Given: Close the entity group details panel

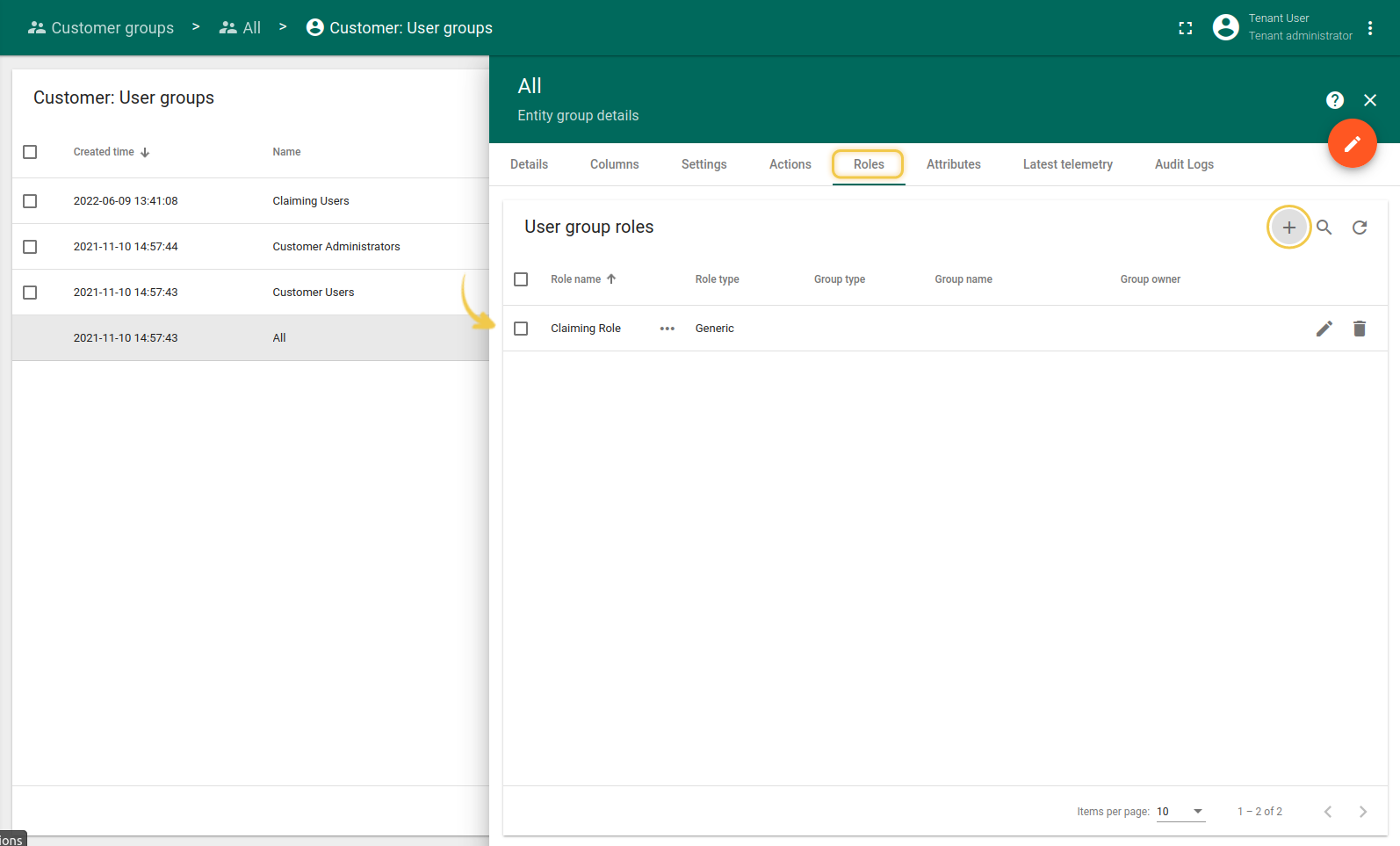Looking at the screenshot, I should [x=1370, y=100].
